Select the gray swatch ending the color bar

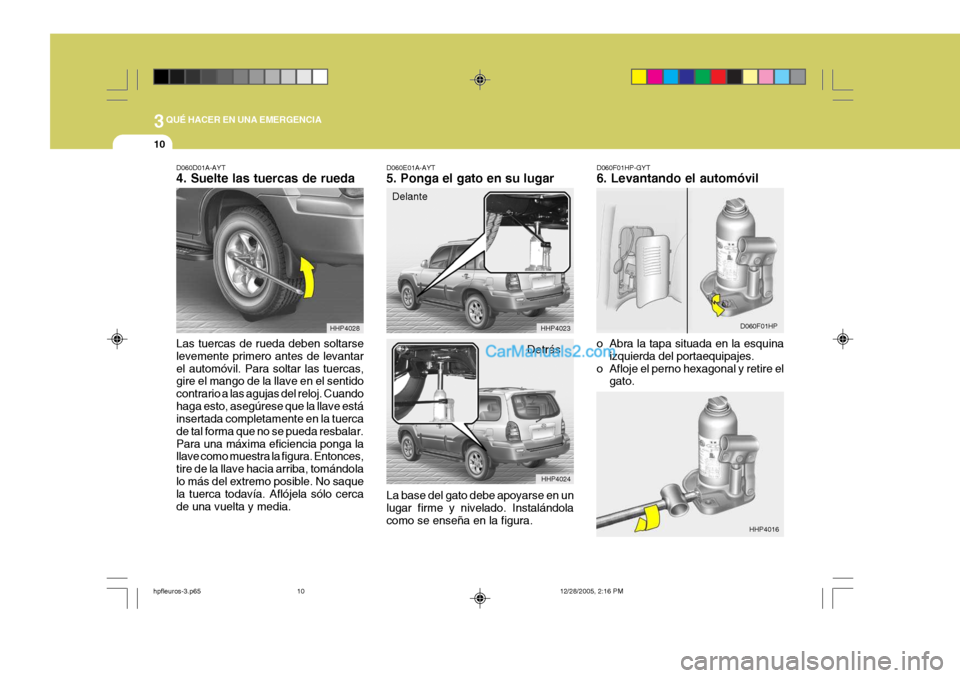tap(798, 77)
